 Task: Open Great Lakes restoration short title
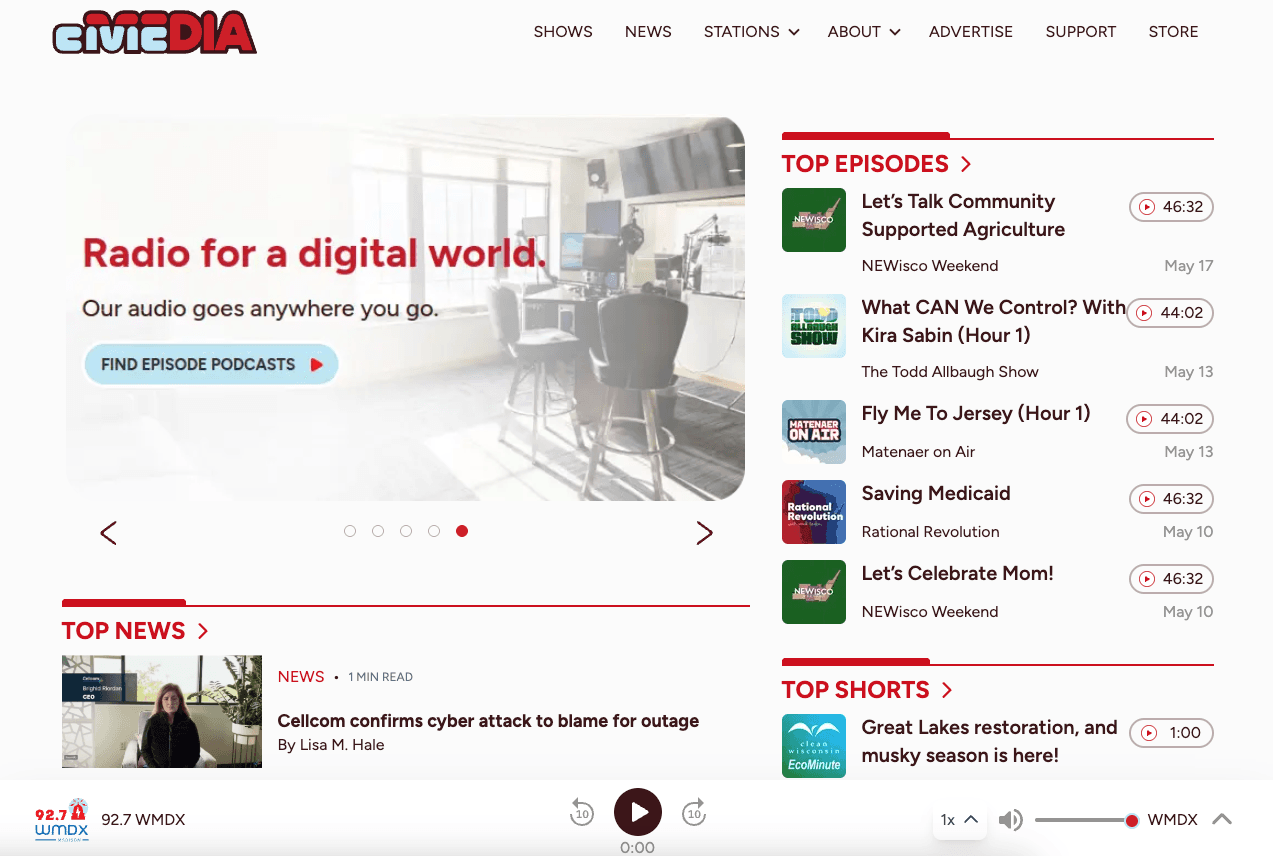click(x=990, y=741)
